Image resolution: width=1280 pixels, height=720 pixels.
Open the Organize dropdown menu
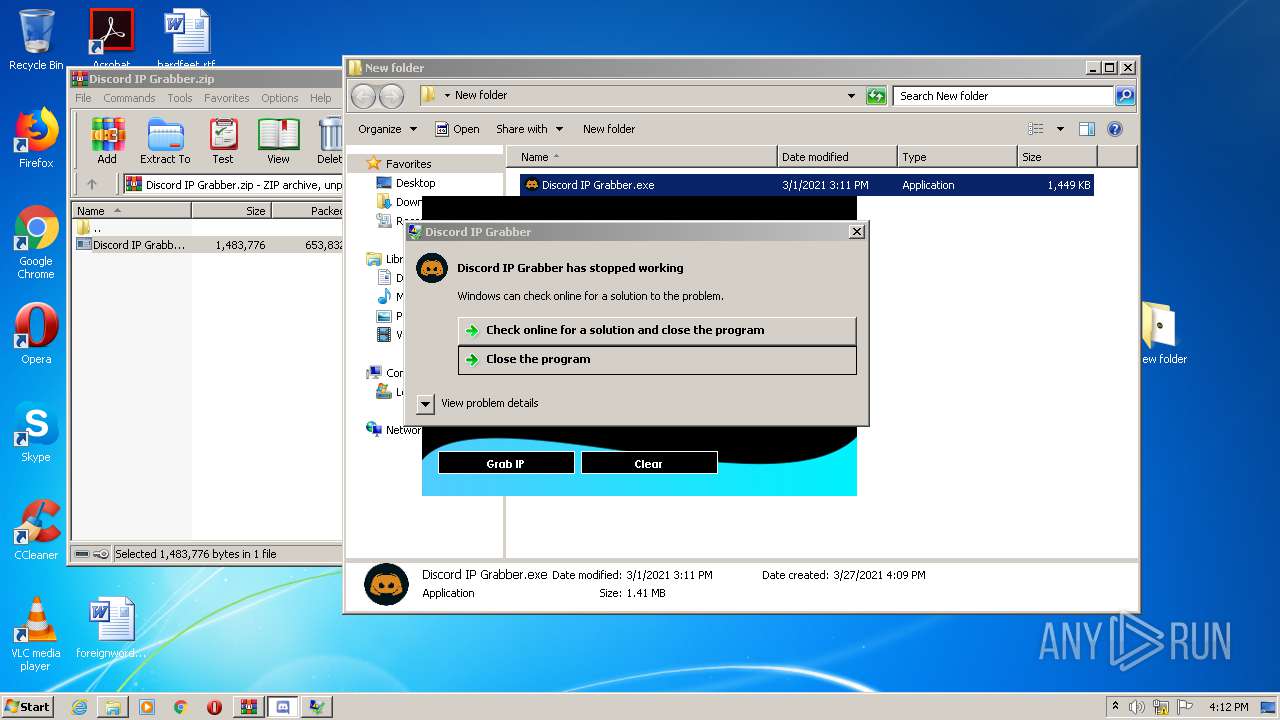[387, 129]
